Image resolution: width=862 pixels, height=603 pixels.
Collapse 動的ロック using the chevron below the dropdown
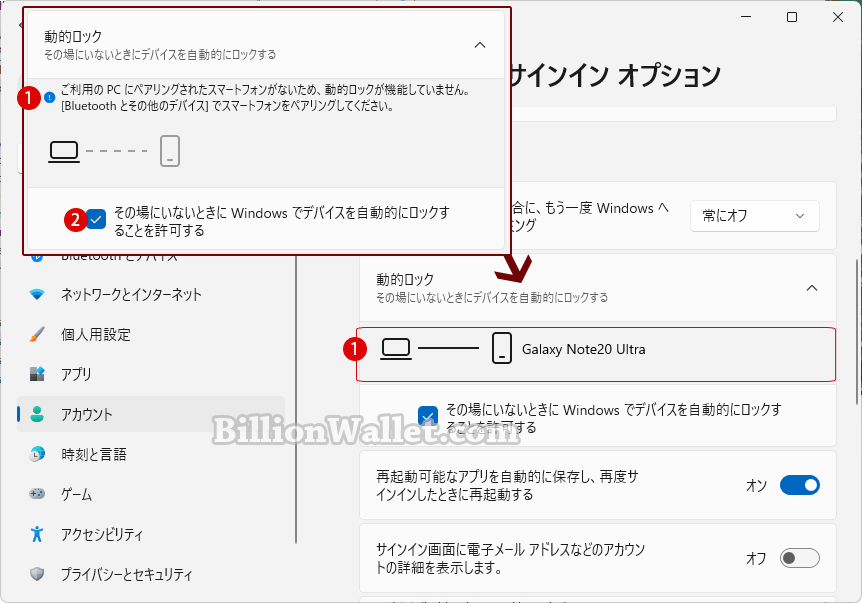tap(811, 288)
